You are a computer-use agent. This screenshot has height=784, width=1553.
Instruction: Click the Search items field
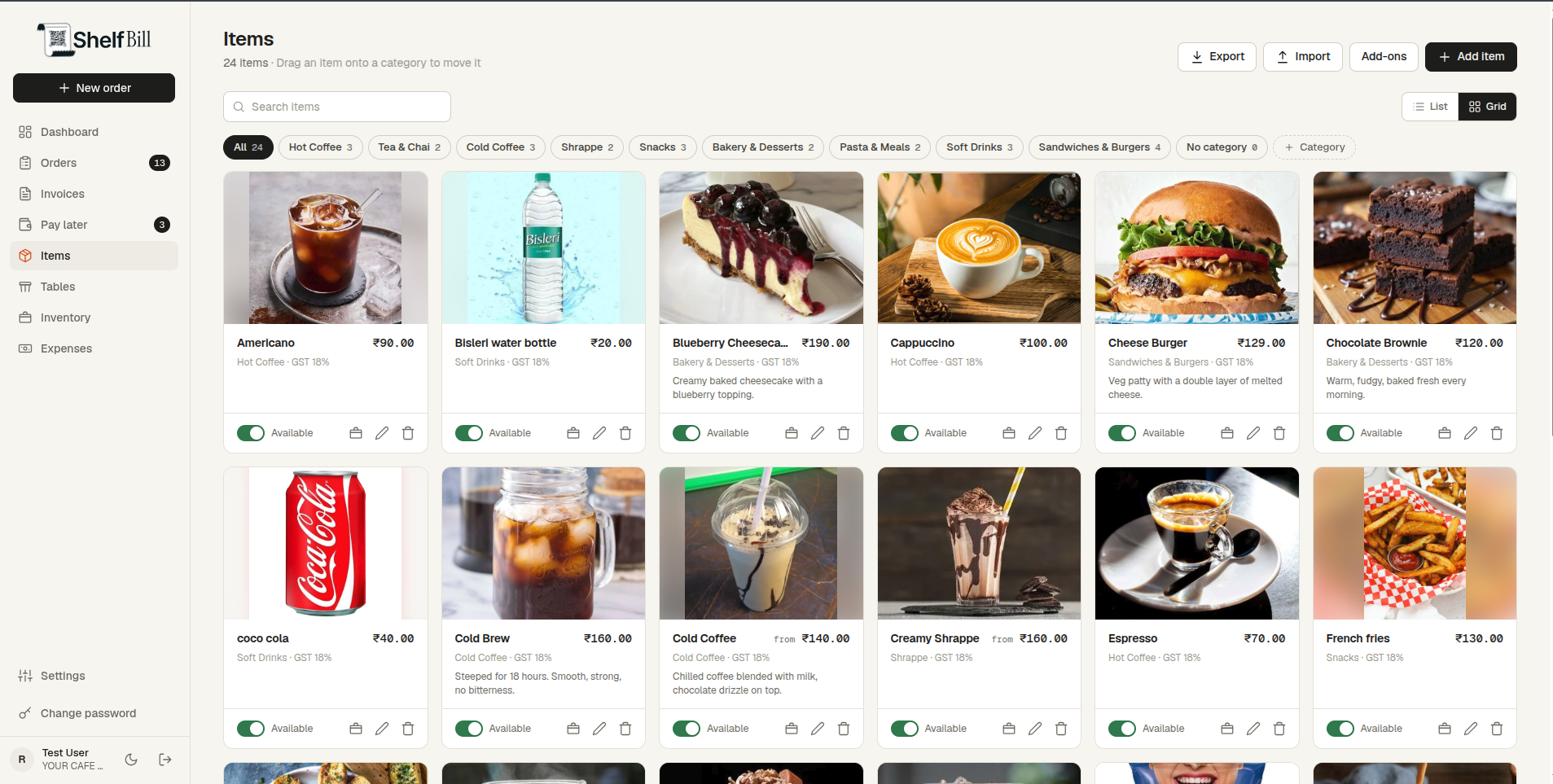[337, 107]
